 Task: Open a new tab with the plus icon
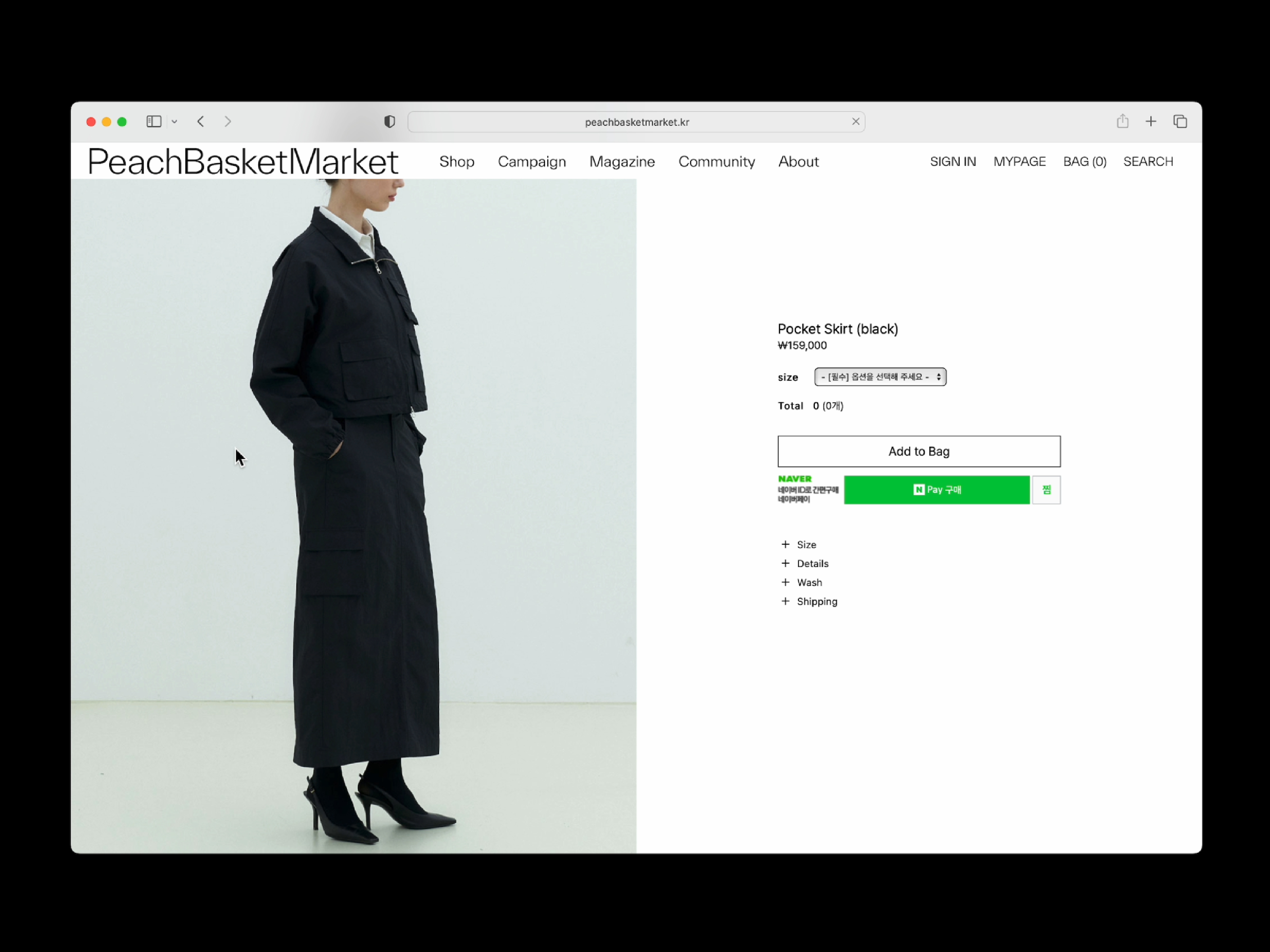coord(1151,122)
